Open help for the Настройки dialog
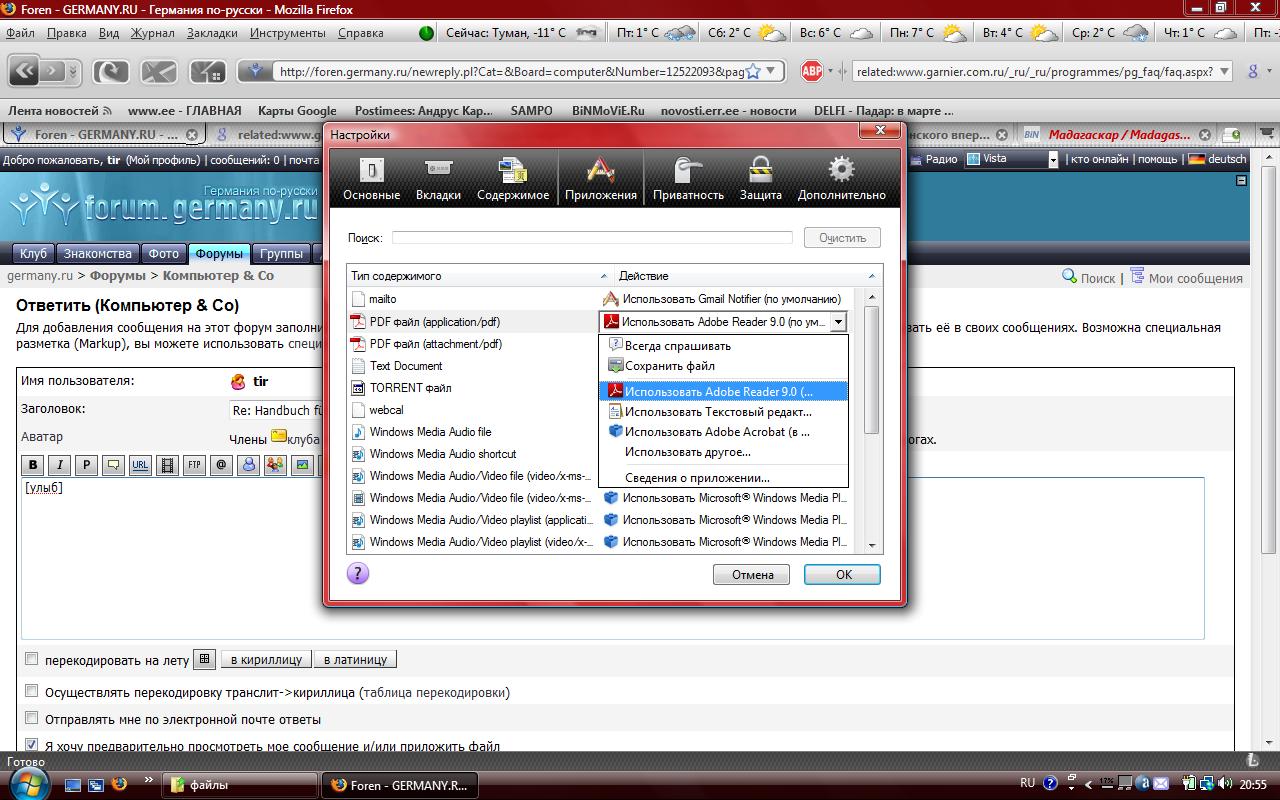 357,573
